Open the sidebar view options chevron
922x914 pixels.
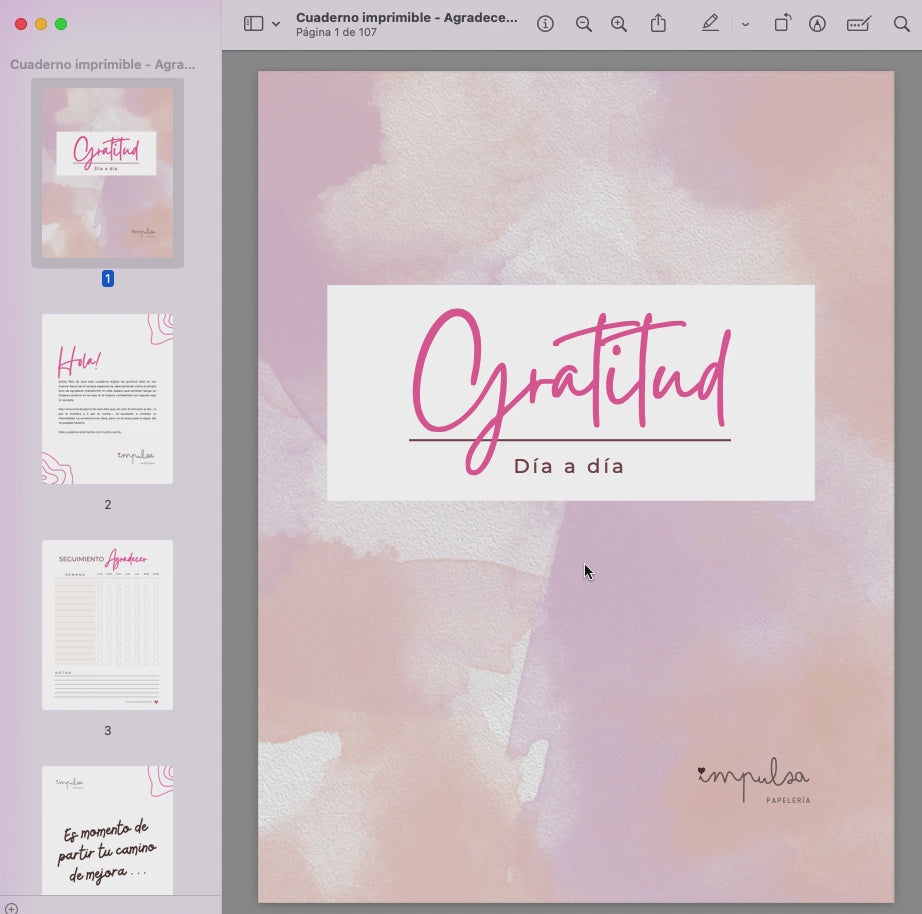[x=276, y=24]
